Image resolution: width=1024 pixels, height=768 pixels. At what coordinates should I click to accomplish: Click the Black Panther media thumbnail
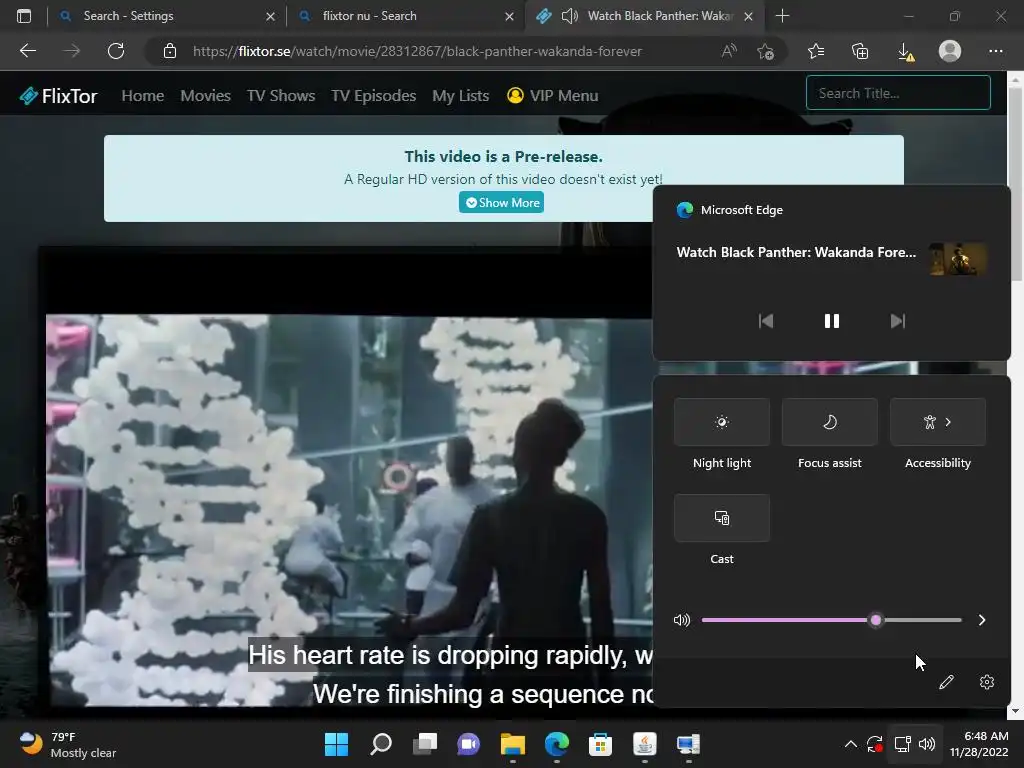958,259
